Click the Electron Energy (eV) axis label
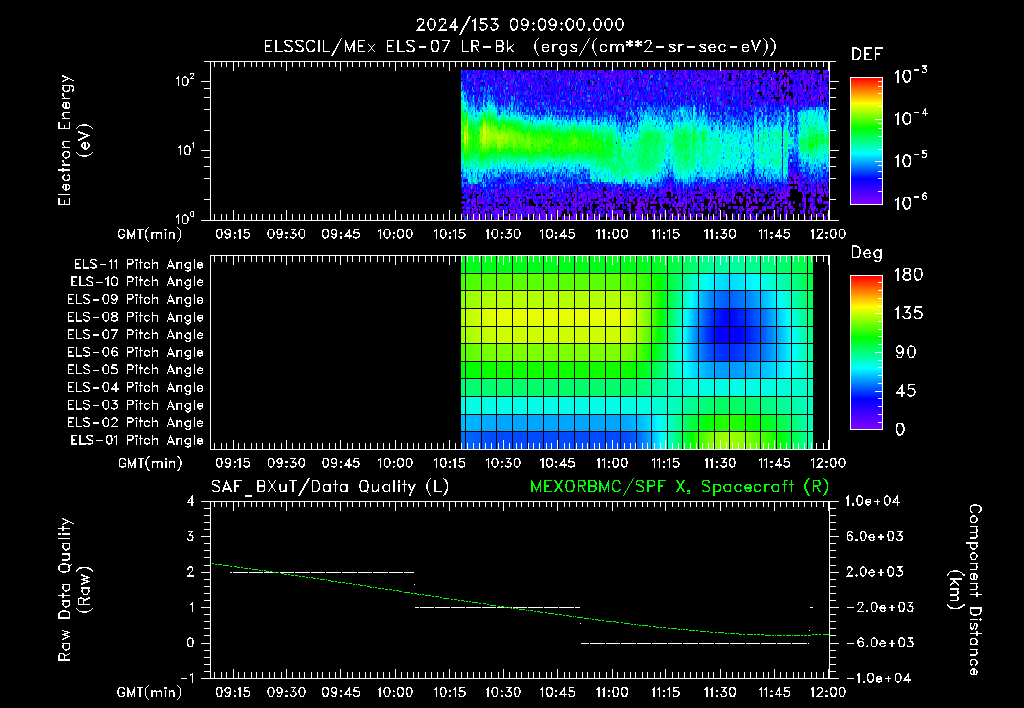Image resolution: width=1024 pixels, height=708 pixels. click(74, 140)
